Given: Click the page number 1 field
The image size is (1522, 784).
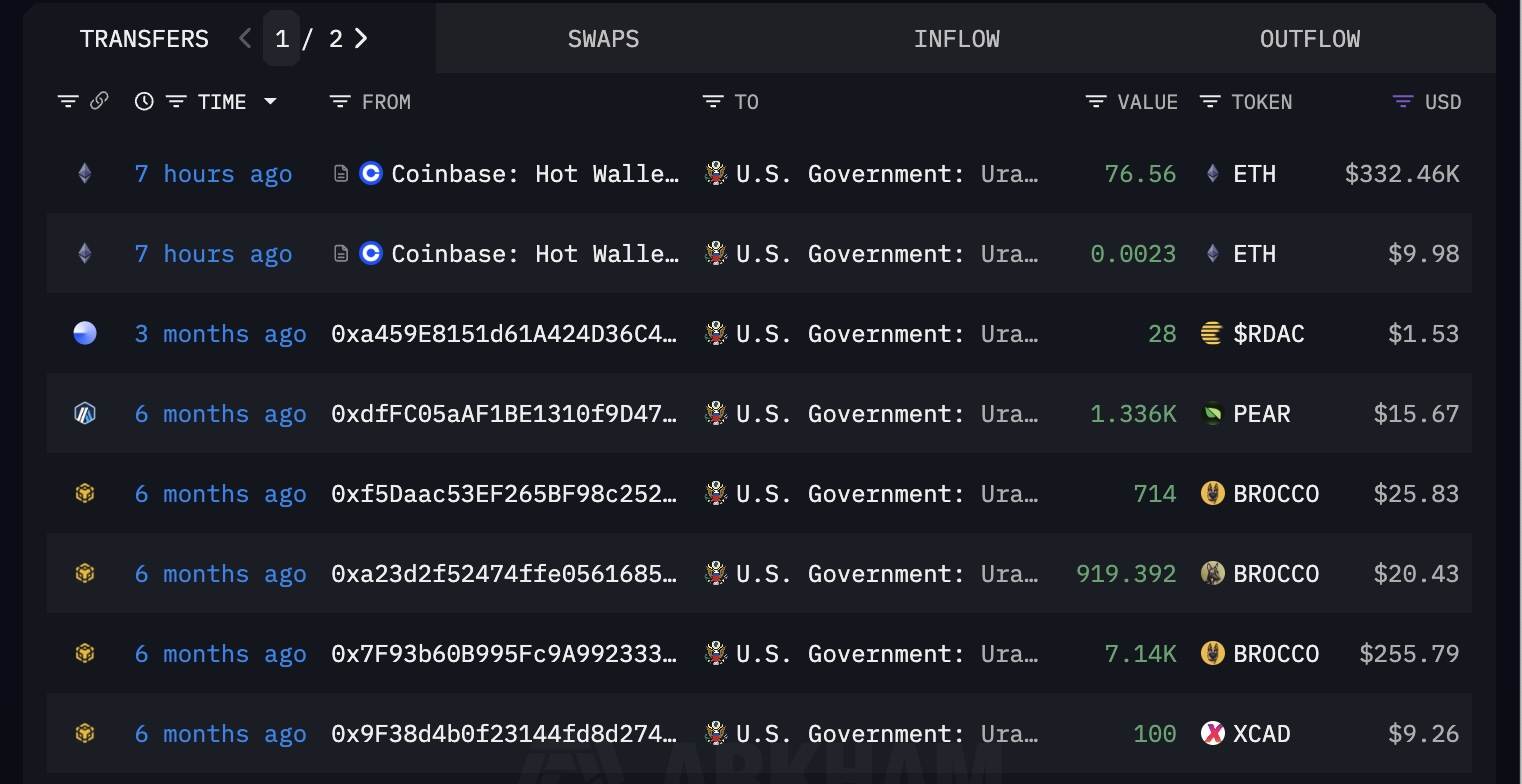Looking at the screenshot, I should click(x=282, y=39).
